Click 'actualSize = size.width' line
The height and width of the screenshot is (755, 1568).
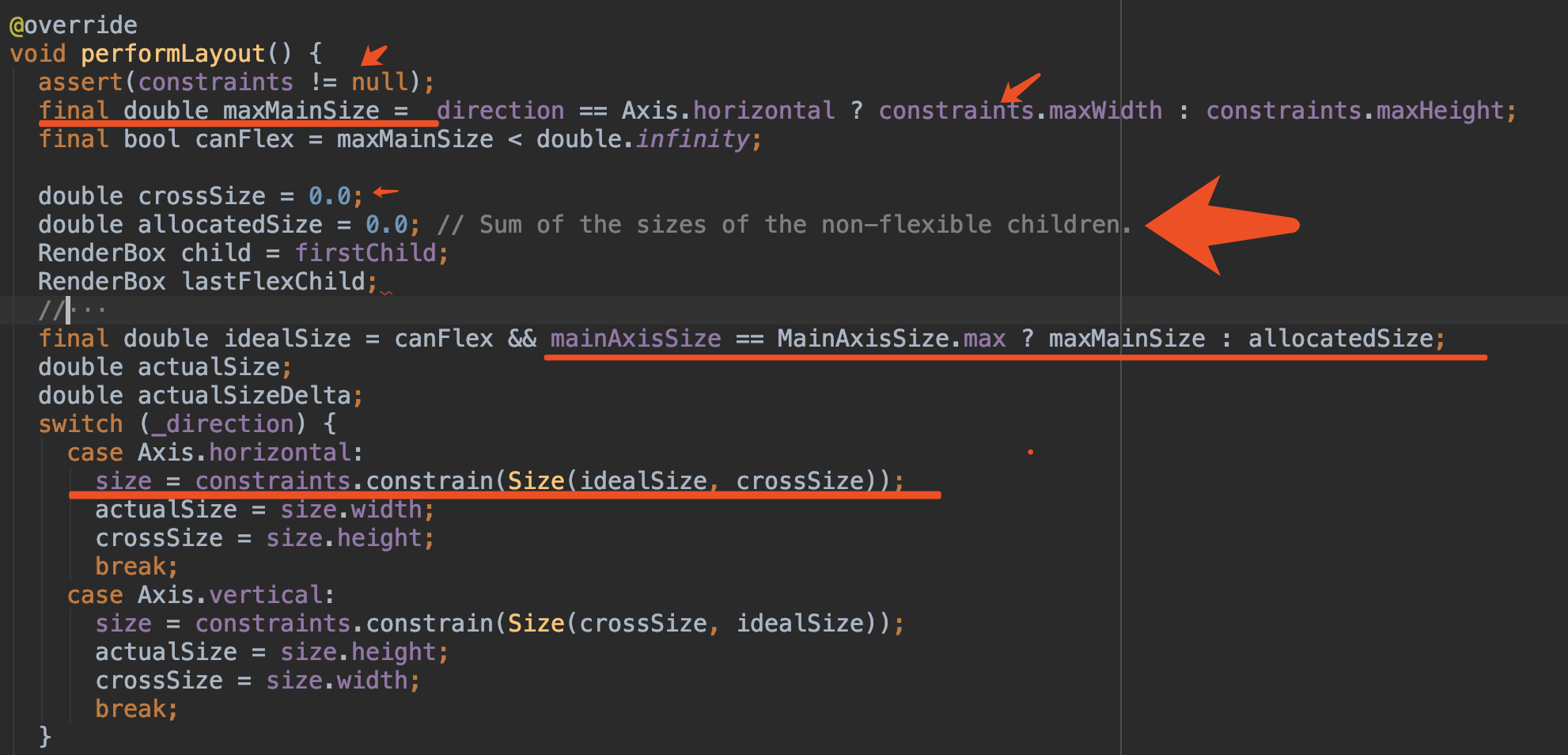point(265,510)
